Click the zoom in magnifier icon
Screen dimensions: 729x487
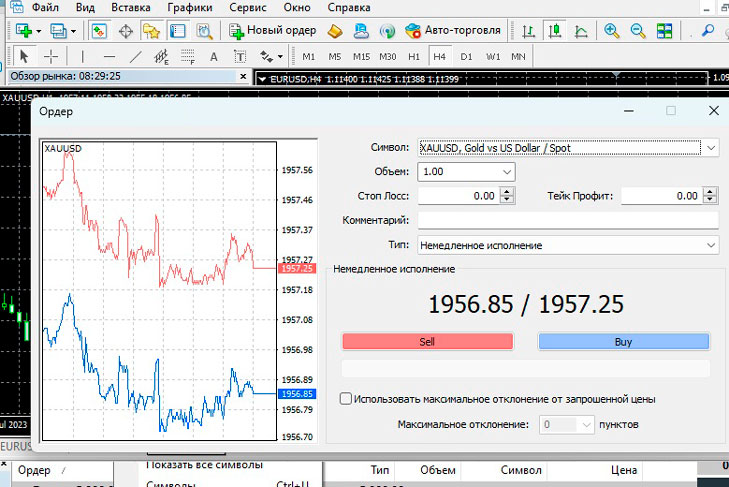[x=611, y=30]
